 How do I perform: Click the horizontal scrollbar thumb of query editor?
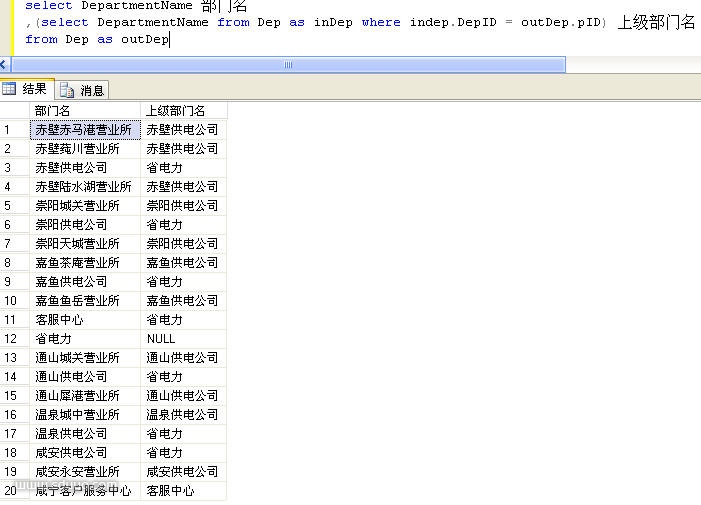click(x=288, y=65)
